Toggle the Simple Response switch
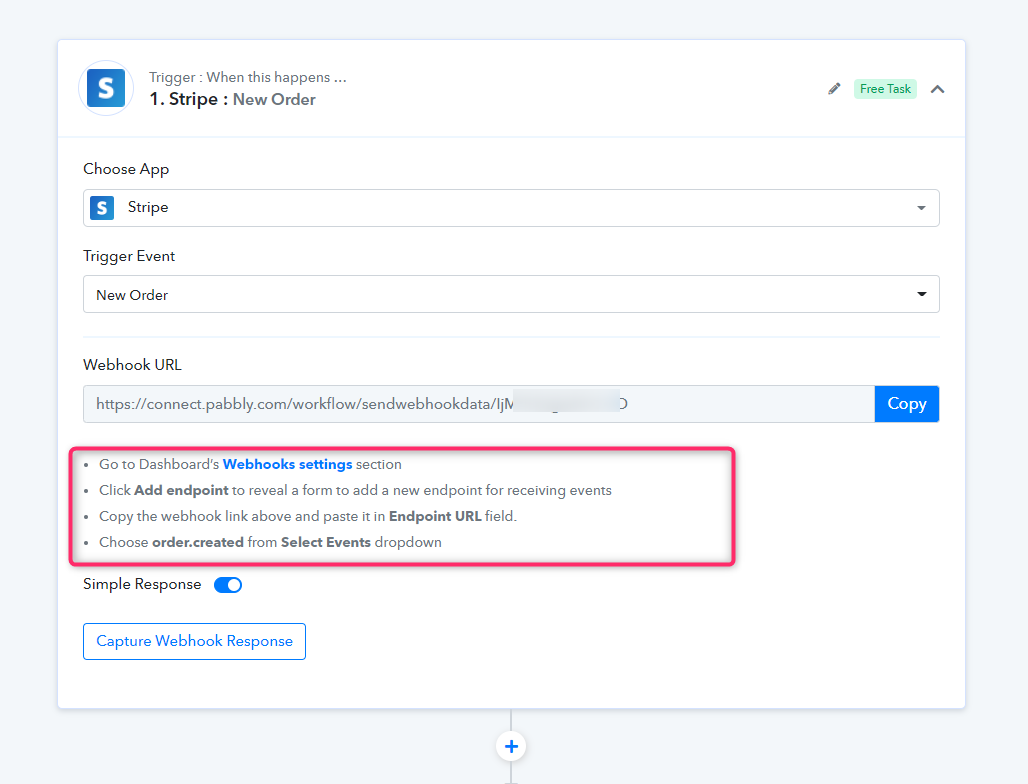Image resolution: width=1028 pixels, height=784 pixels. tap(228, 585)
